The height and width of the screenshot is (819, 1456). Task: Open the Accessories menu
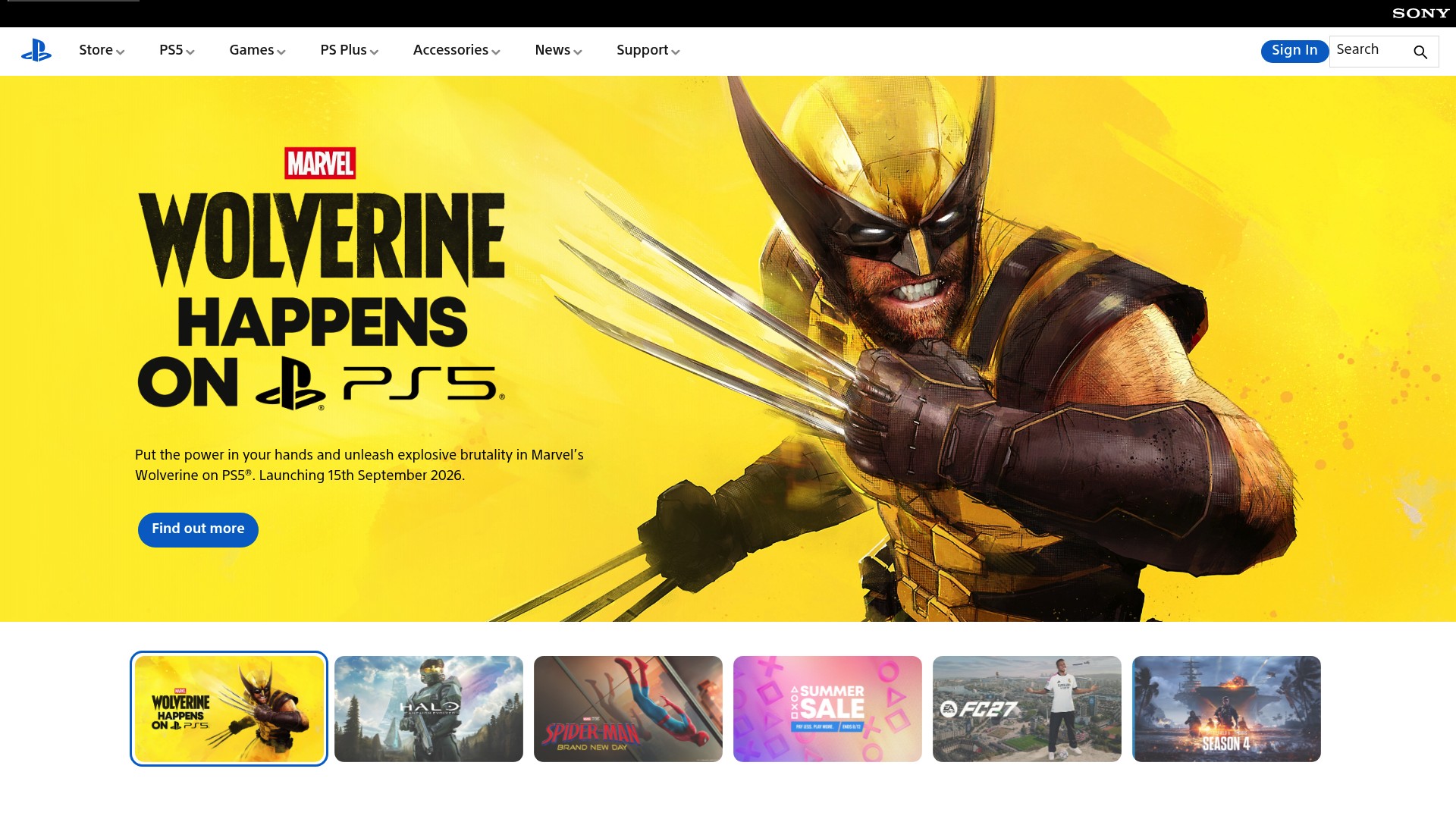click(457, 50)
